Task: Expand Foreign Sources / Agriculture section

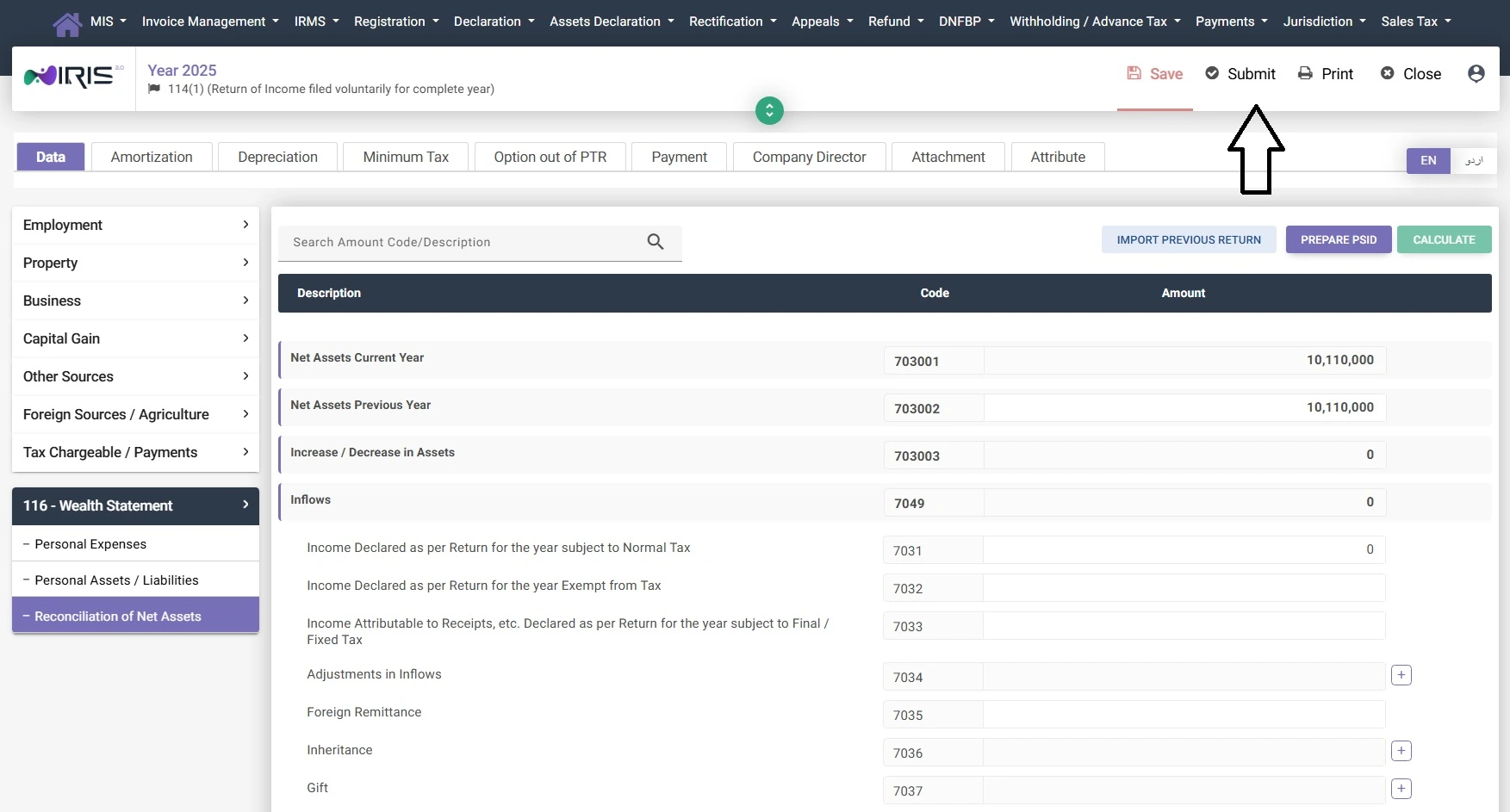Action: [x=135, y=414]
